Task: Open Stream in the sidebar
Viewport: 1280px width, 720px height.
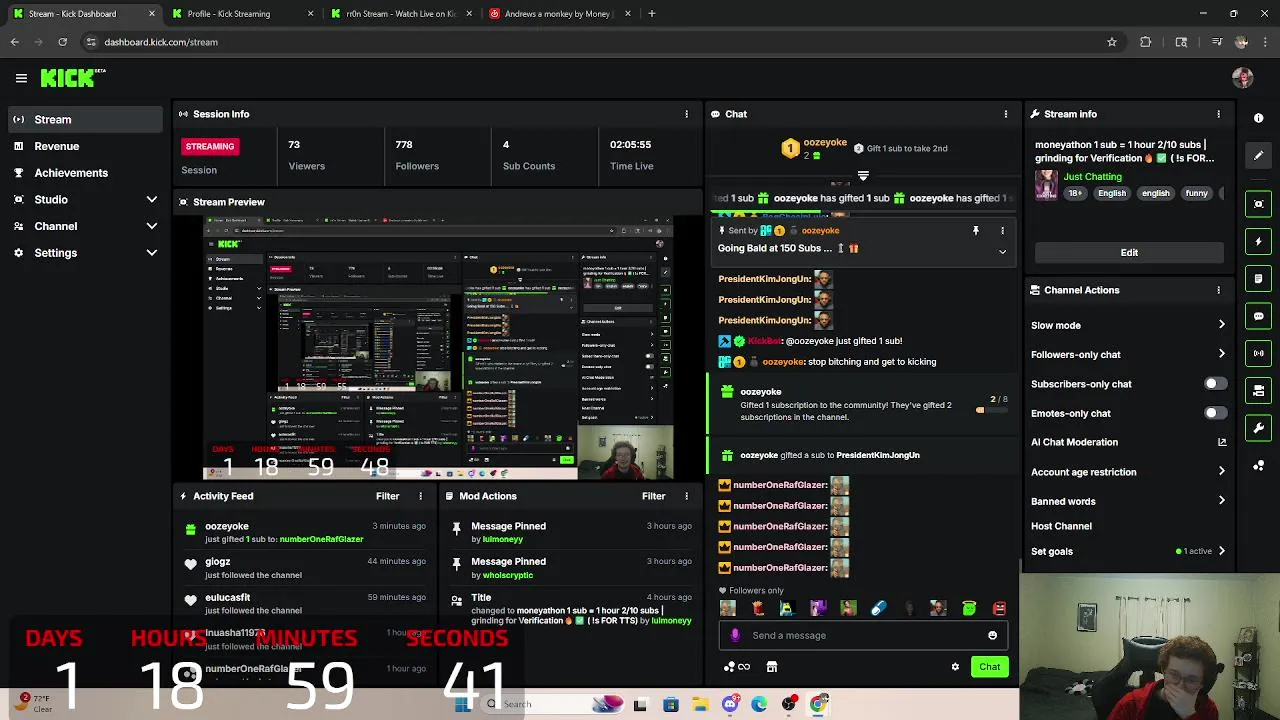Action: 85,120
